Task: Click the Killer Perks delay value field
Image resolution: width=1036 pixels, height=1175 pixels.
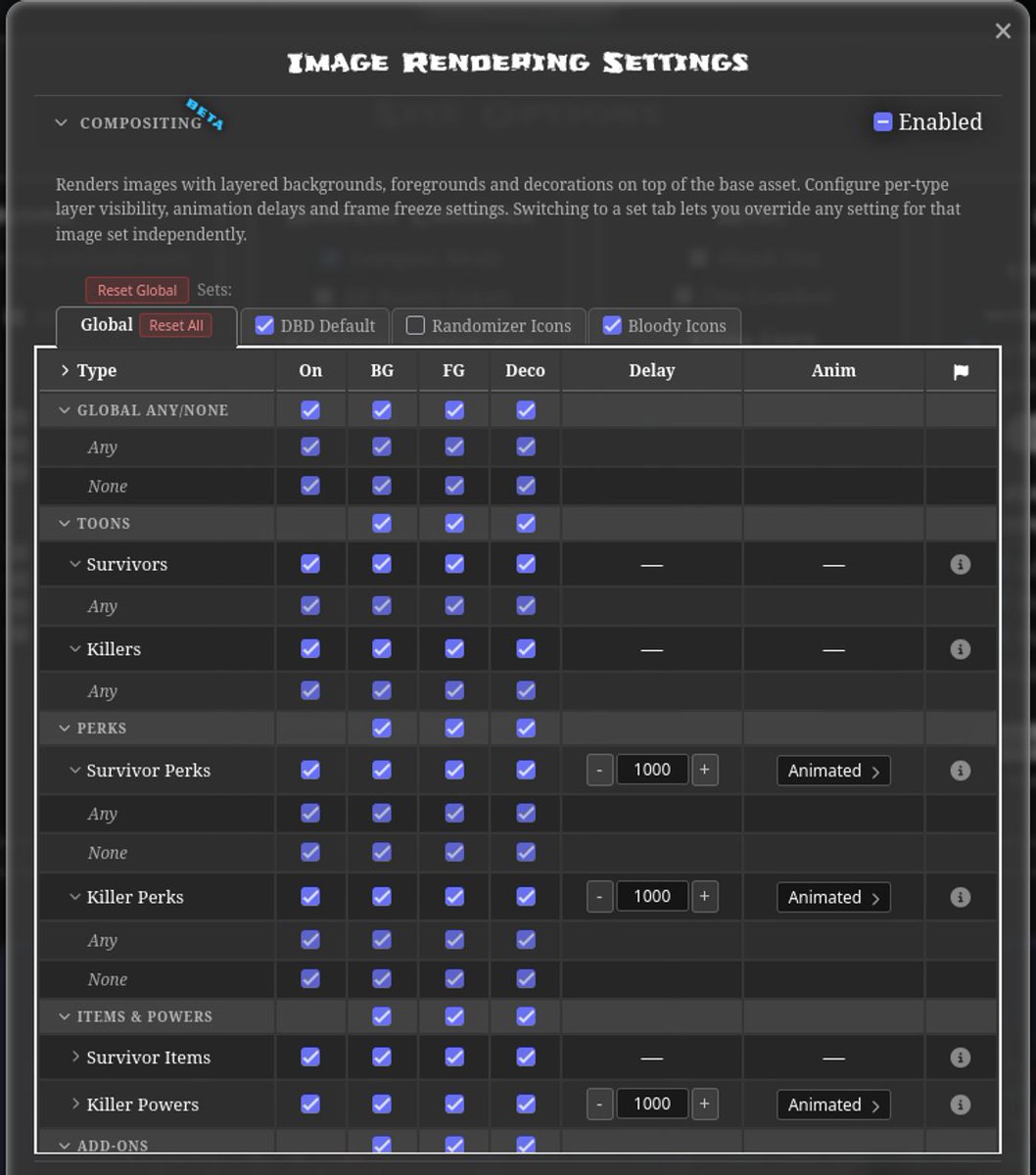Action: 652,896
